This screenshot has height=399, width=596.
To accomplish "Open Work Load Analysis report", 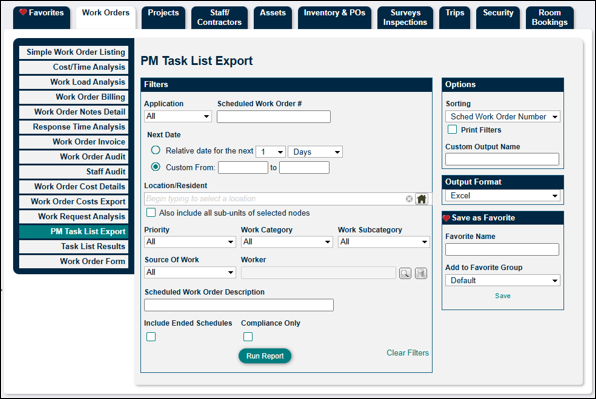I will point(74,82).
